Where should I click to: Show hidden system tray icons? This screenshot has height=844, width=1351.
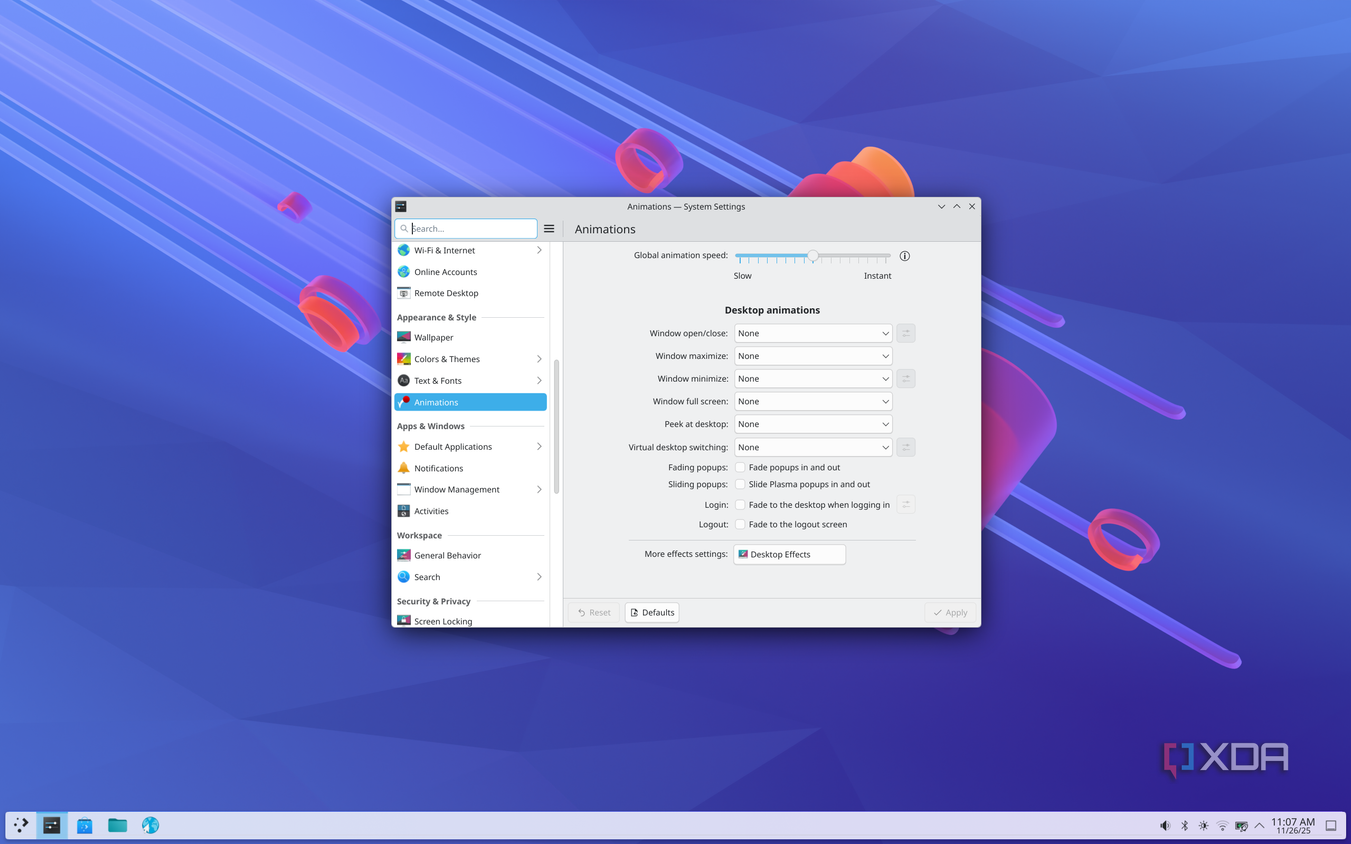click(x=1259, y=826)
